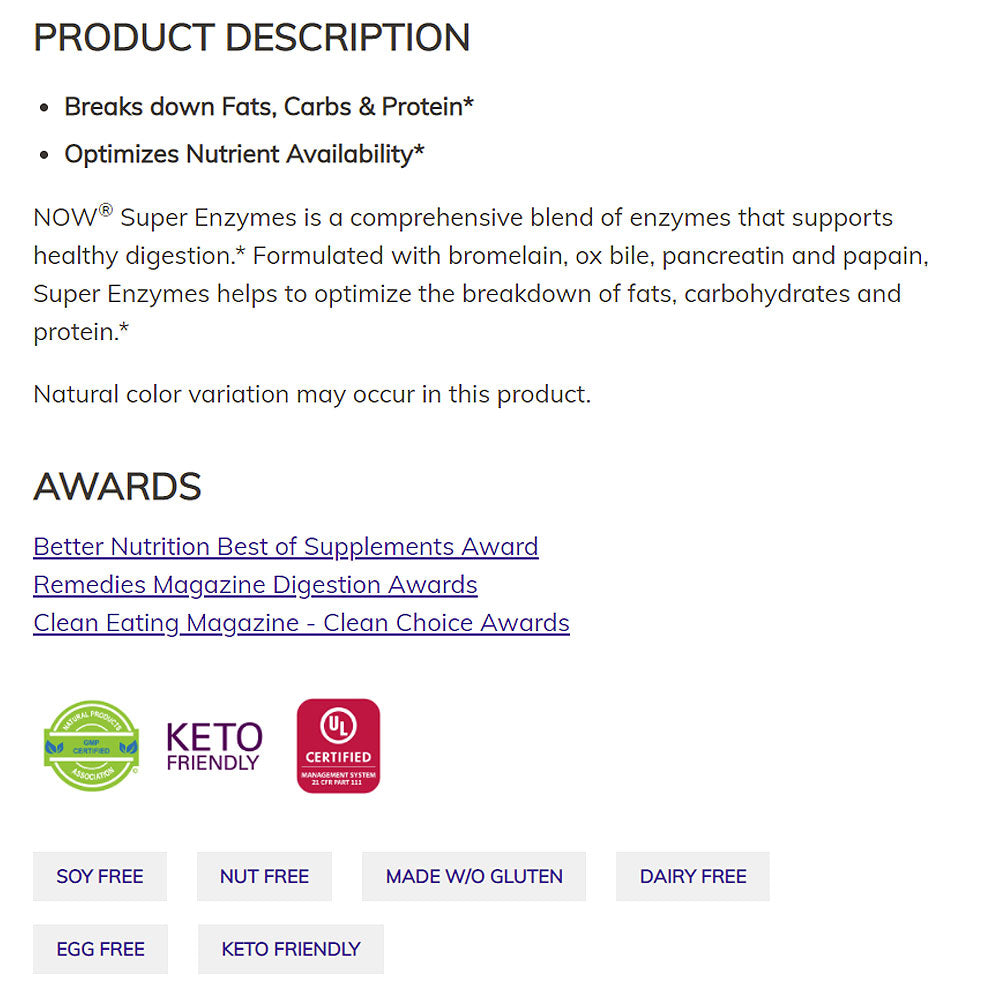Click the AWARDS section heading

(117, 487)
